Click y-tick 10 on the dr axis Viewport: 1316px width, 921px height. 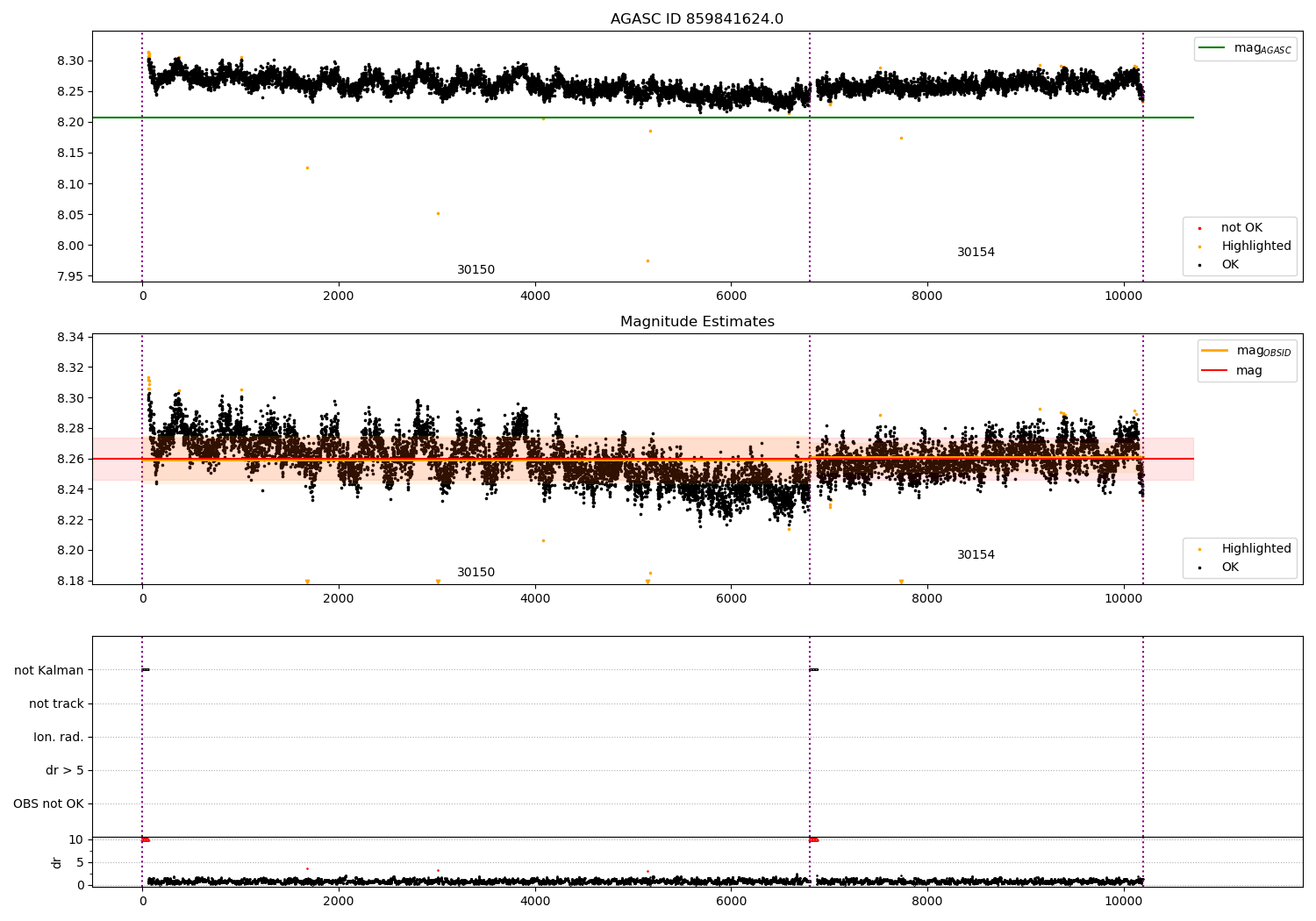(x=76, y=839)
